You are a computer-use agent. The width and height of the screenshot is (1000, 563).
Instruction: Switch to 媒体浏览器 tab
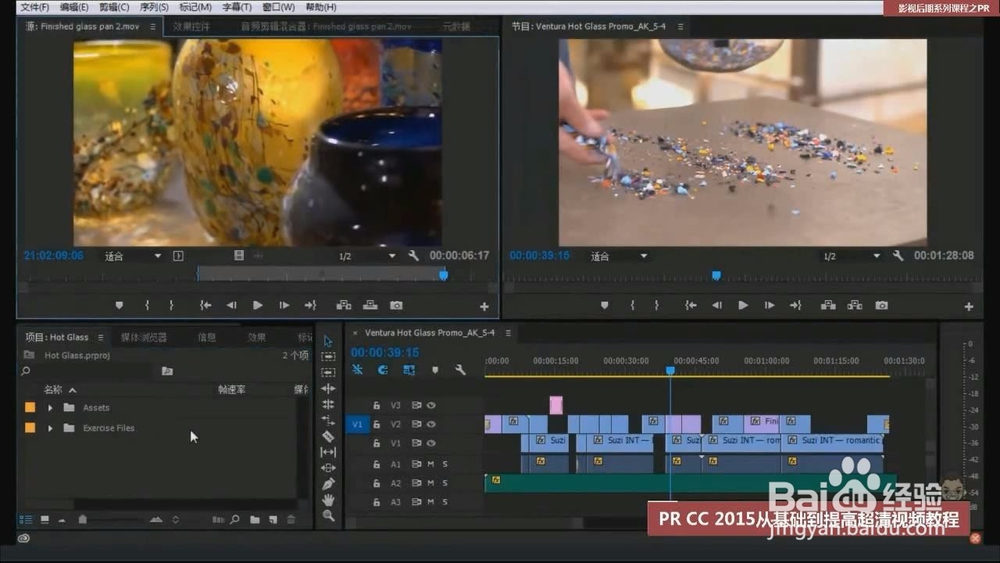(144, 337)
